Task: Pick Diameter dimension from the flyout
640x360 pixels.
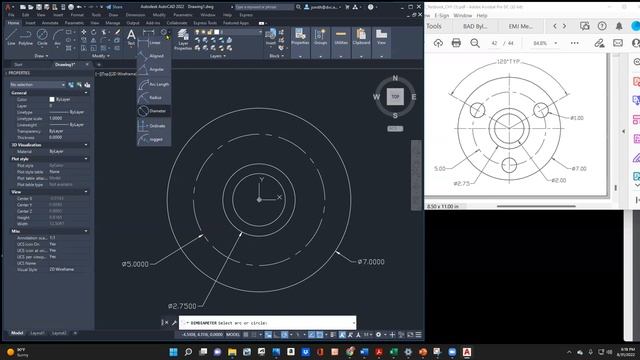Action: pos(154,111)
